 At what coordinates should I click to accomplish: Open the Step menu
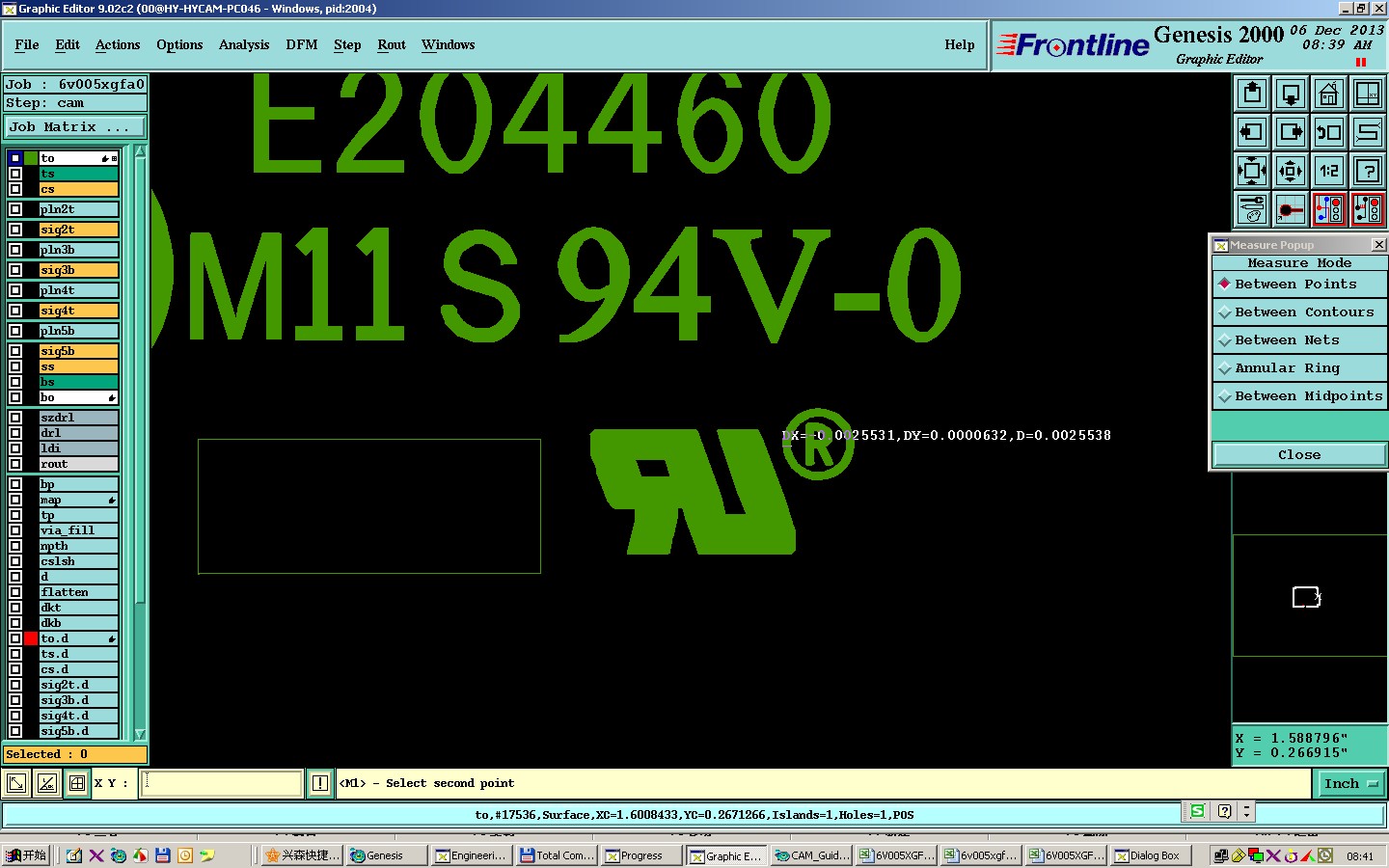(x=347, y=44)
